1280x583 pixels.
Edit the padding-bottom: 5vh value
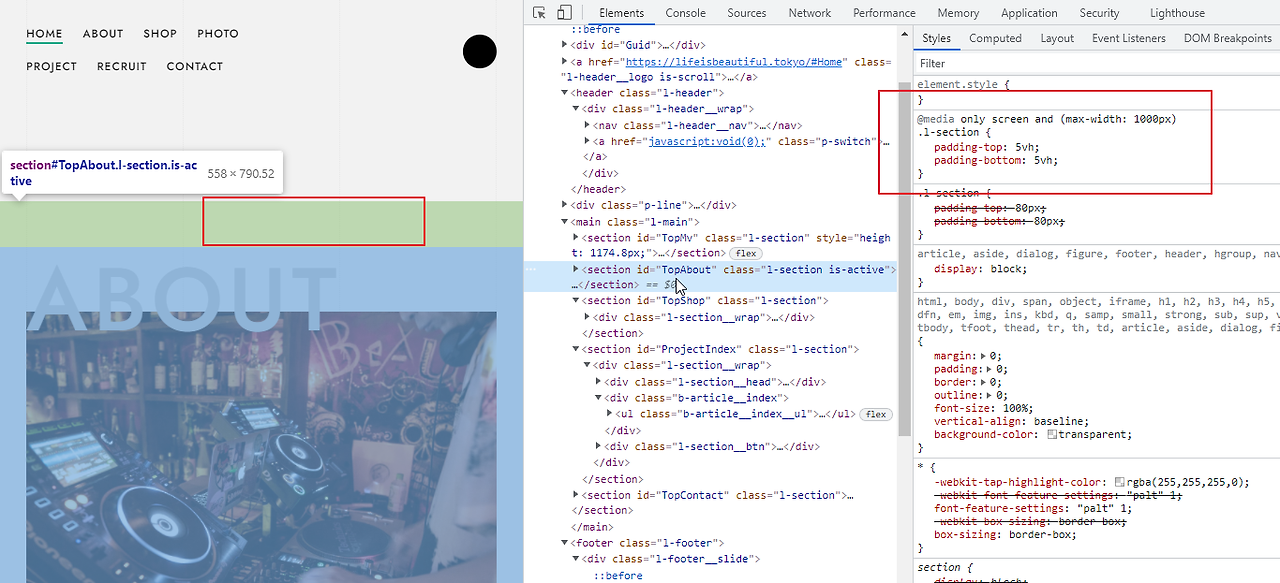coord(1043,160)
